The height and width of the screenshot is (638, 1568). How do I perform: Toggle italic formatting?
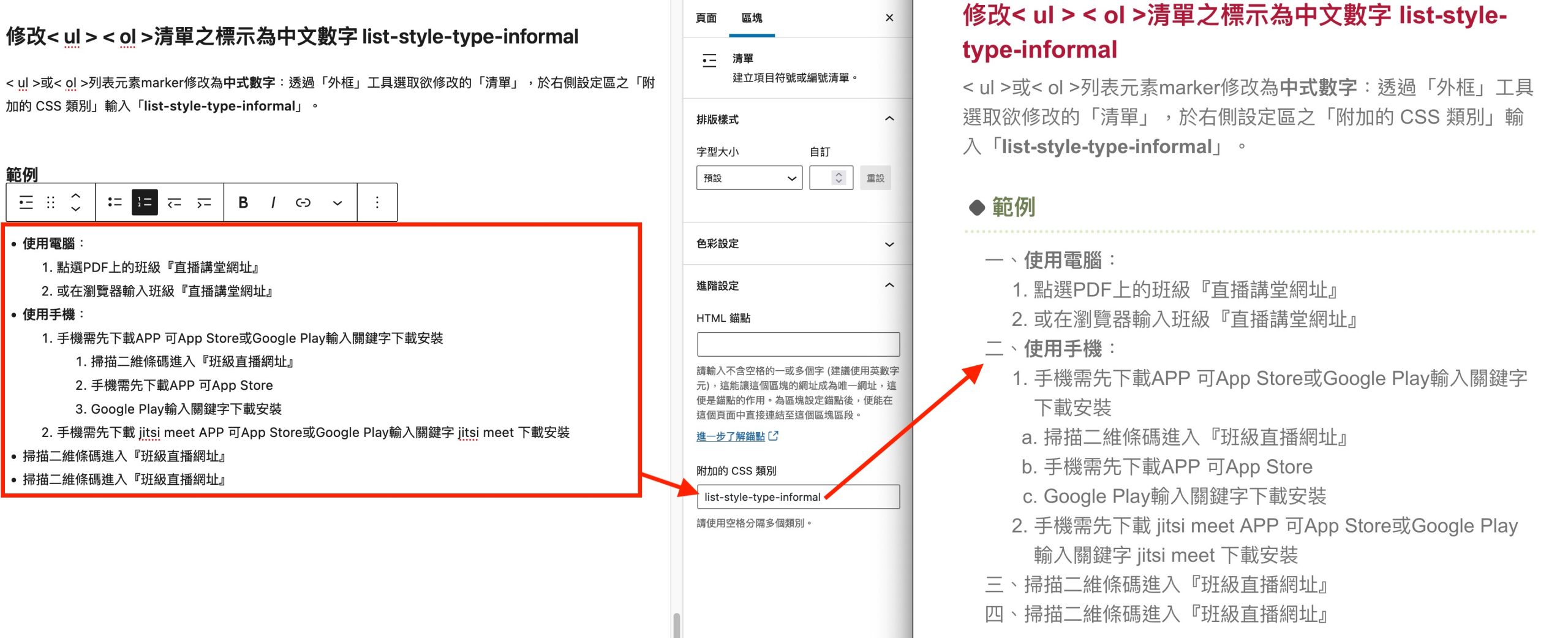click(x=273, y=202)
